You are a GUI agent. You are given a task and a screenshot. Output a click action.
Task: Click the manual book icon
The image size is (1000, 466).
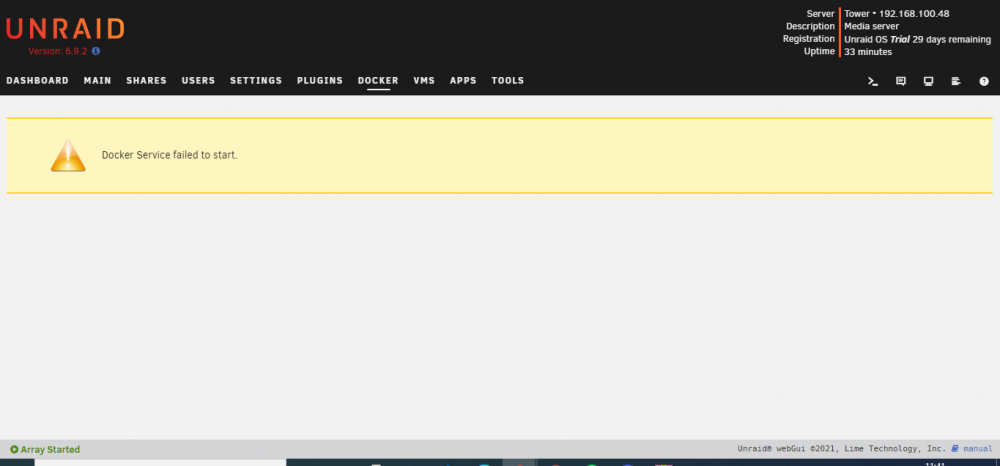(955, 449)
